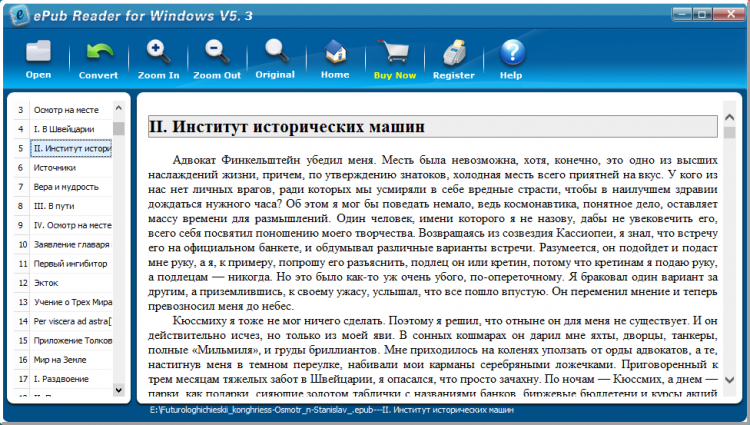Viewport: 750px width, 425px height.
Task: Open Help with question mark icon
Action: coord(512,52)
